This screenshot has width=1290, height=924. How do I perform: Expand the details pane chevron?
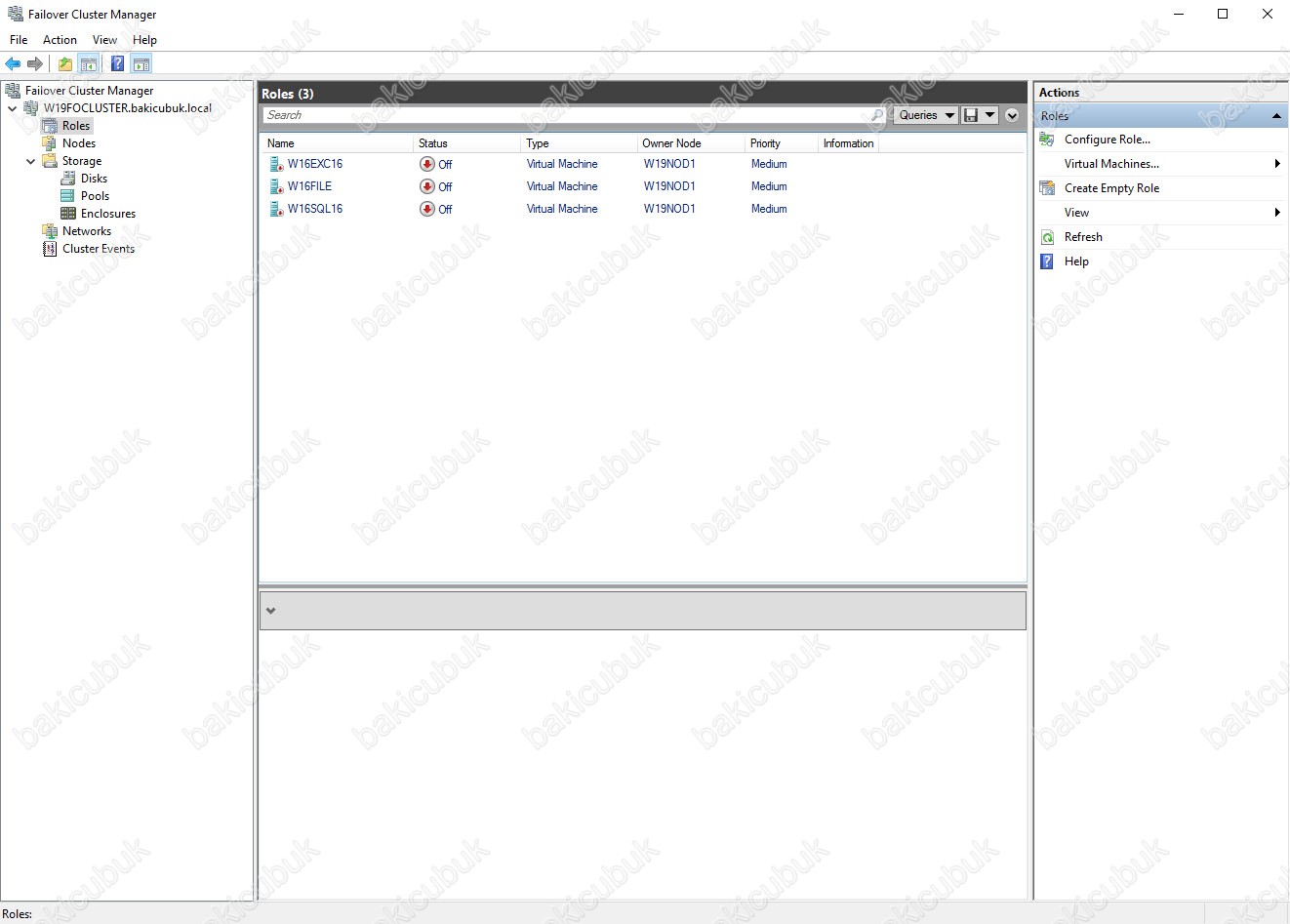271,611
